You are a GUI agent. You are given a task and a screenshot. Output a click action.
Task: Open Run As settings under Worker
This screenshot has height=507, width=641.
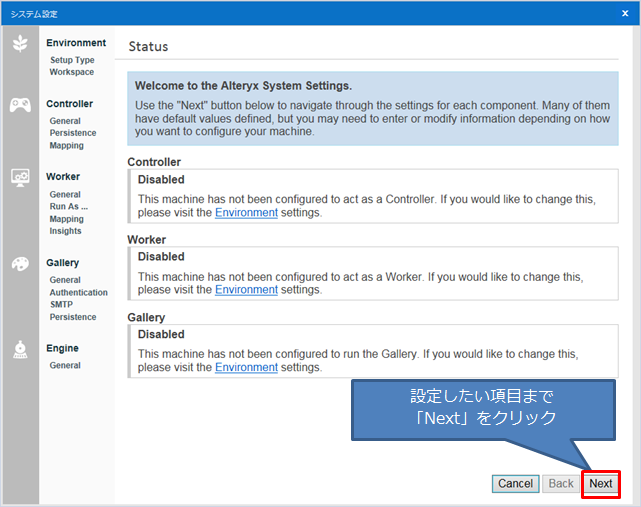click(x=69, y=207)
